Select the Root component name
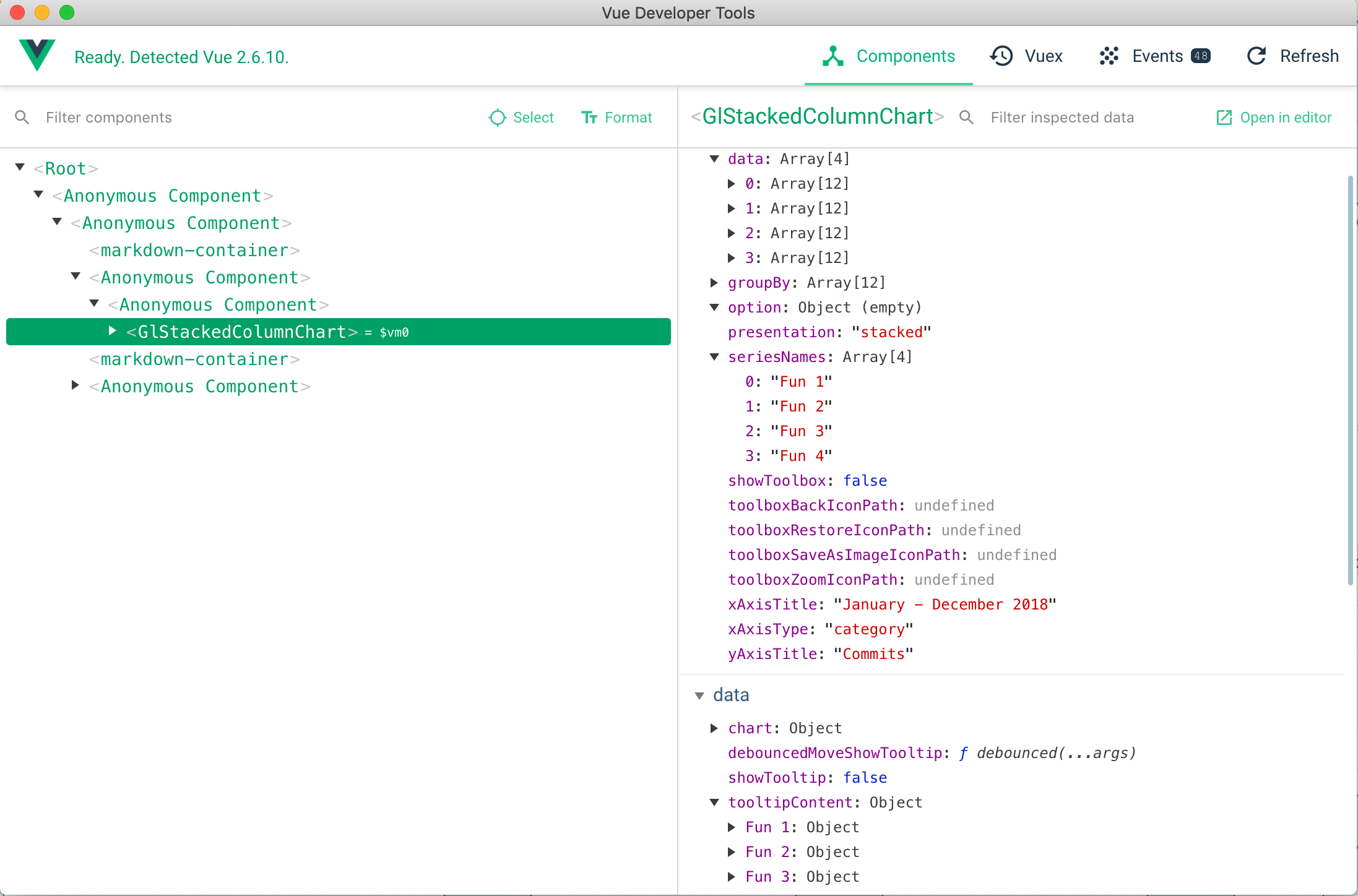Screen dimensions: 1358x896 [66, 168]
